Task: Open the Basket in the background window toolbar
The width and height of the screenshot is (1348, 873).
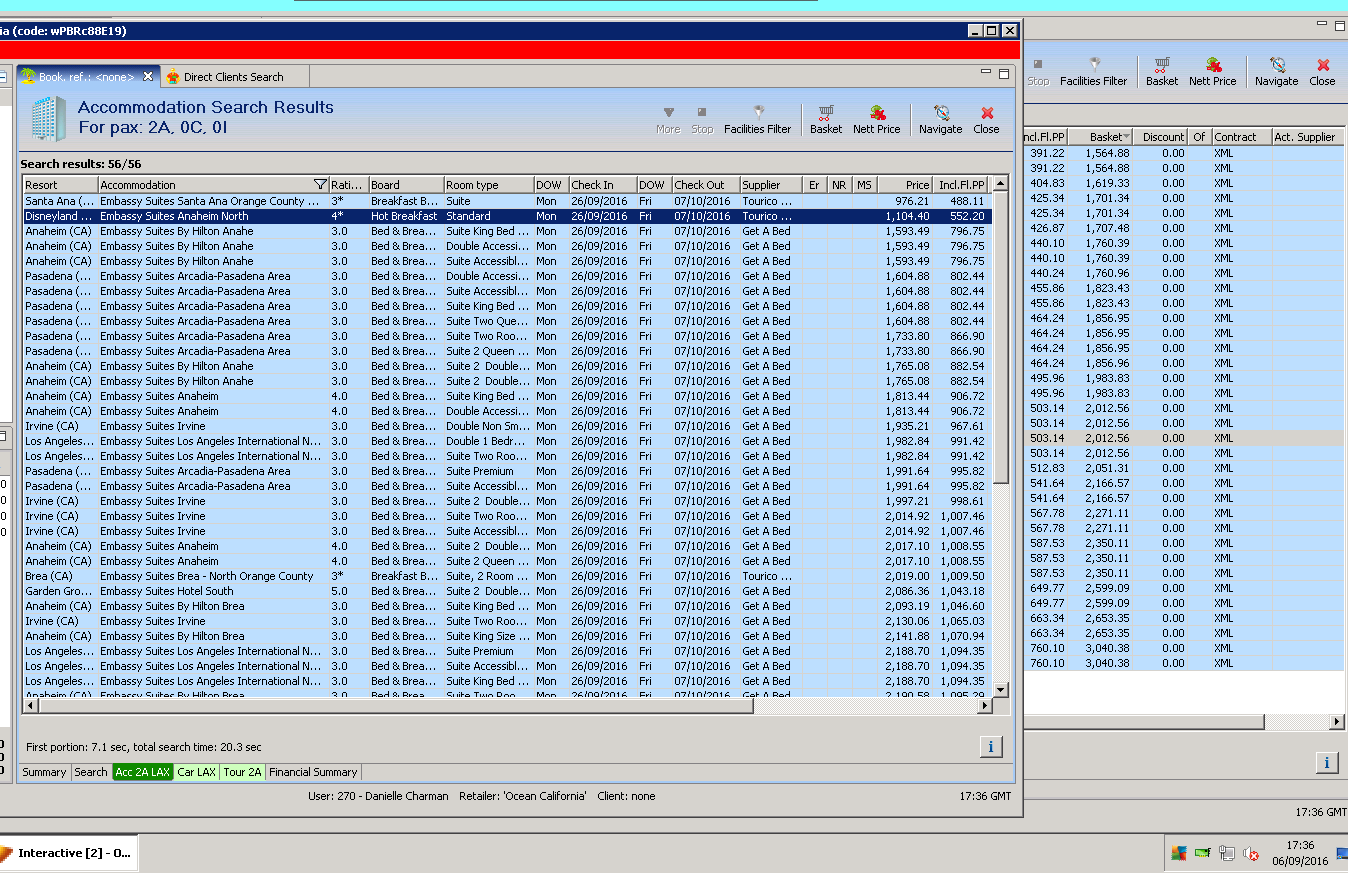Action: (x=1161, y=71)
